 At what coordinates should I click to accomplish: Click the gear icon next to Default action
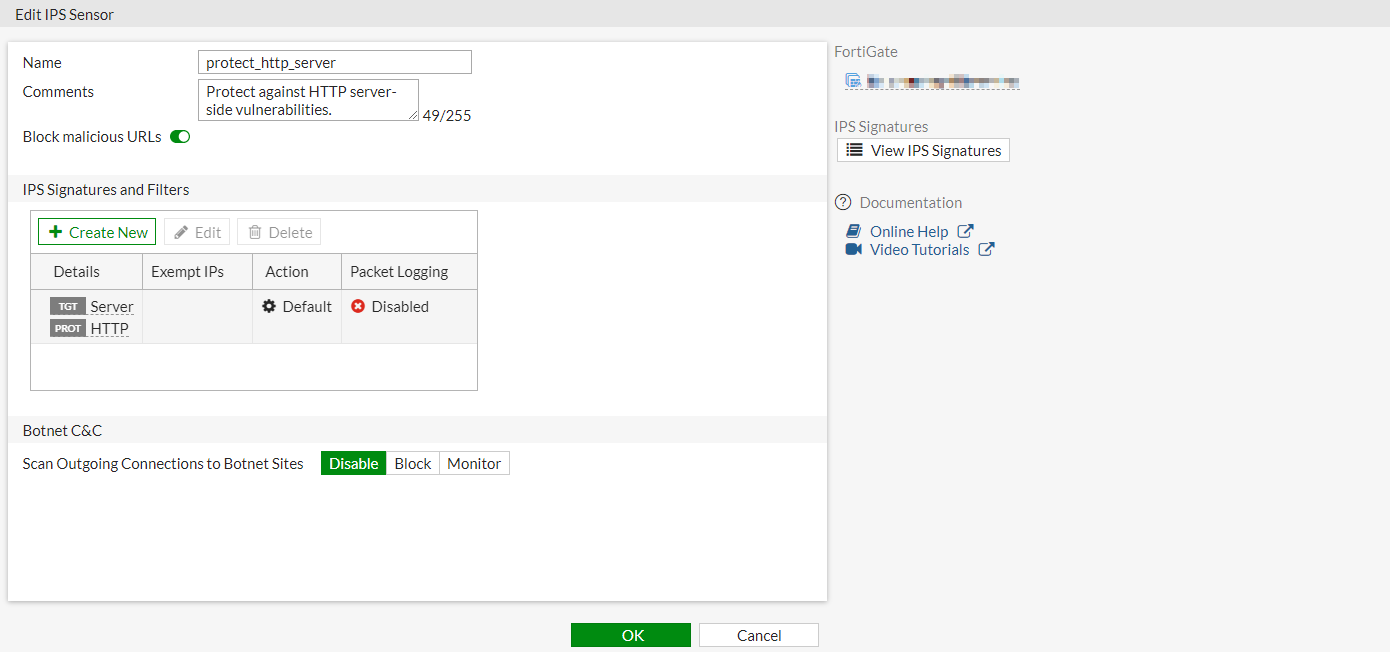270,306
